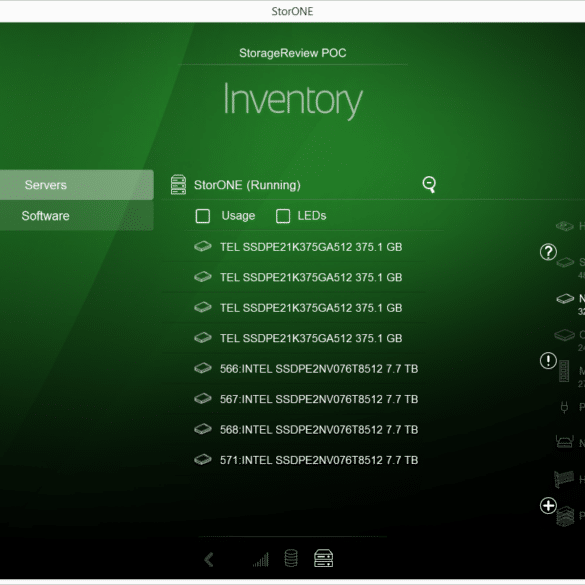
Task: Click the server rack icon beside StorONE (Running)
Action: (178, 185)
